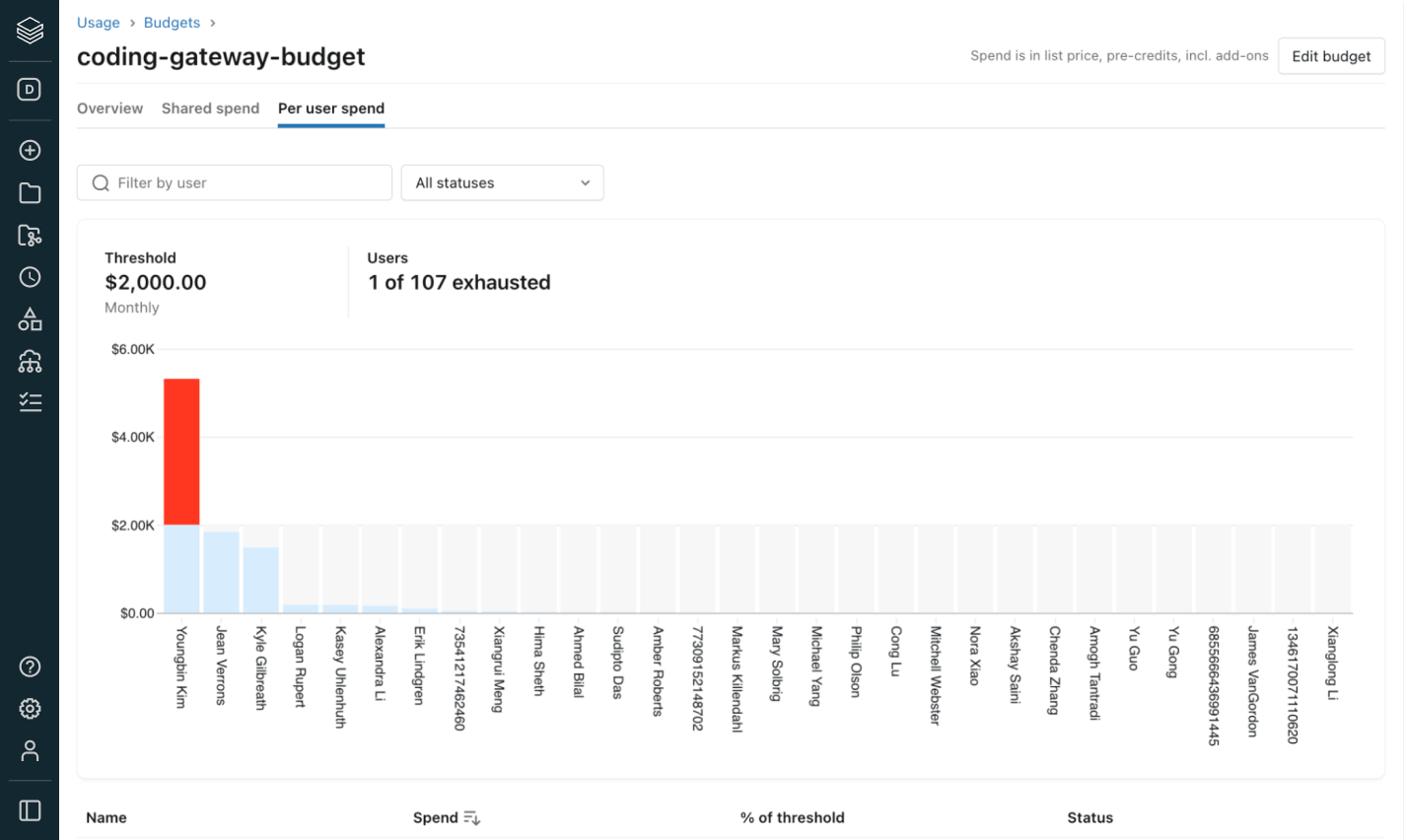Click the Amber Roberts axis label
The image size is (1404, 840).
coord(658,671)
